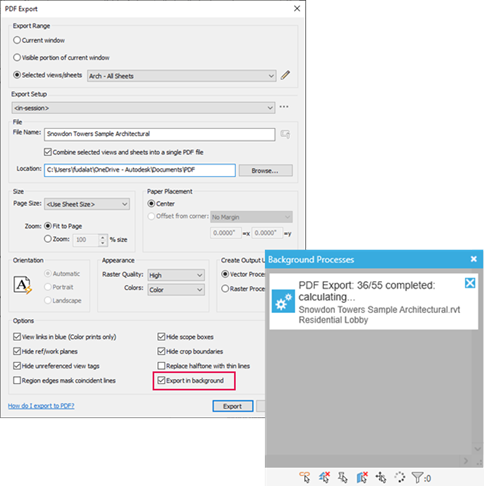The width and height of the screenshot is (484, 486).
Task: Toggle the Select Links status bar icon
Action: click(x=305, y=477)
